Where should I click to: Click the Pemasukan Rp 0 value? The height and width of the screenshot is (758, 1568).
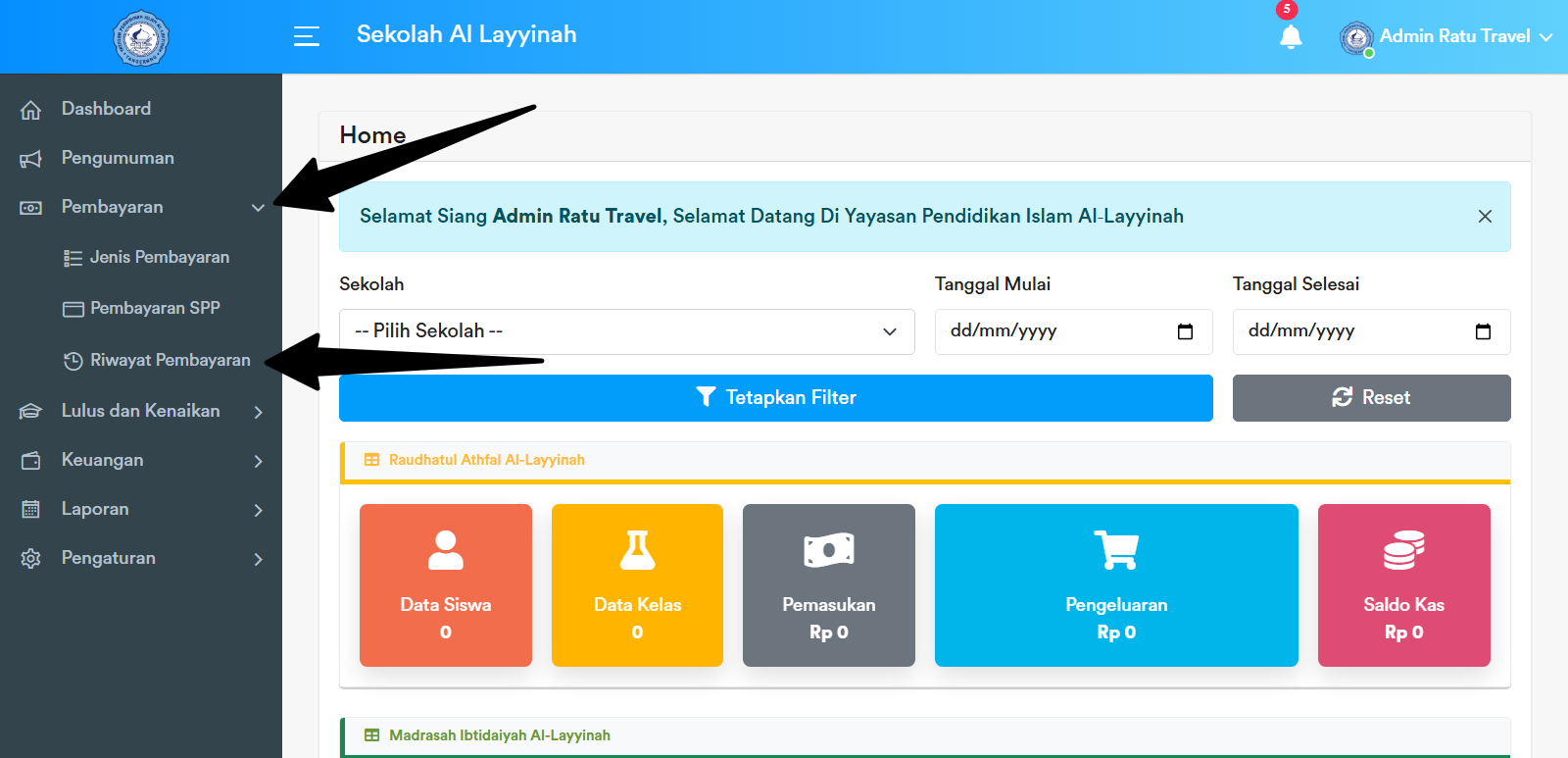click(x=829, y=632)
